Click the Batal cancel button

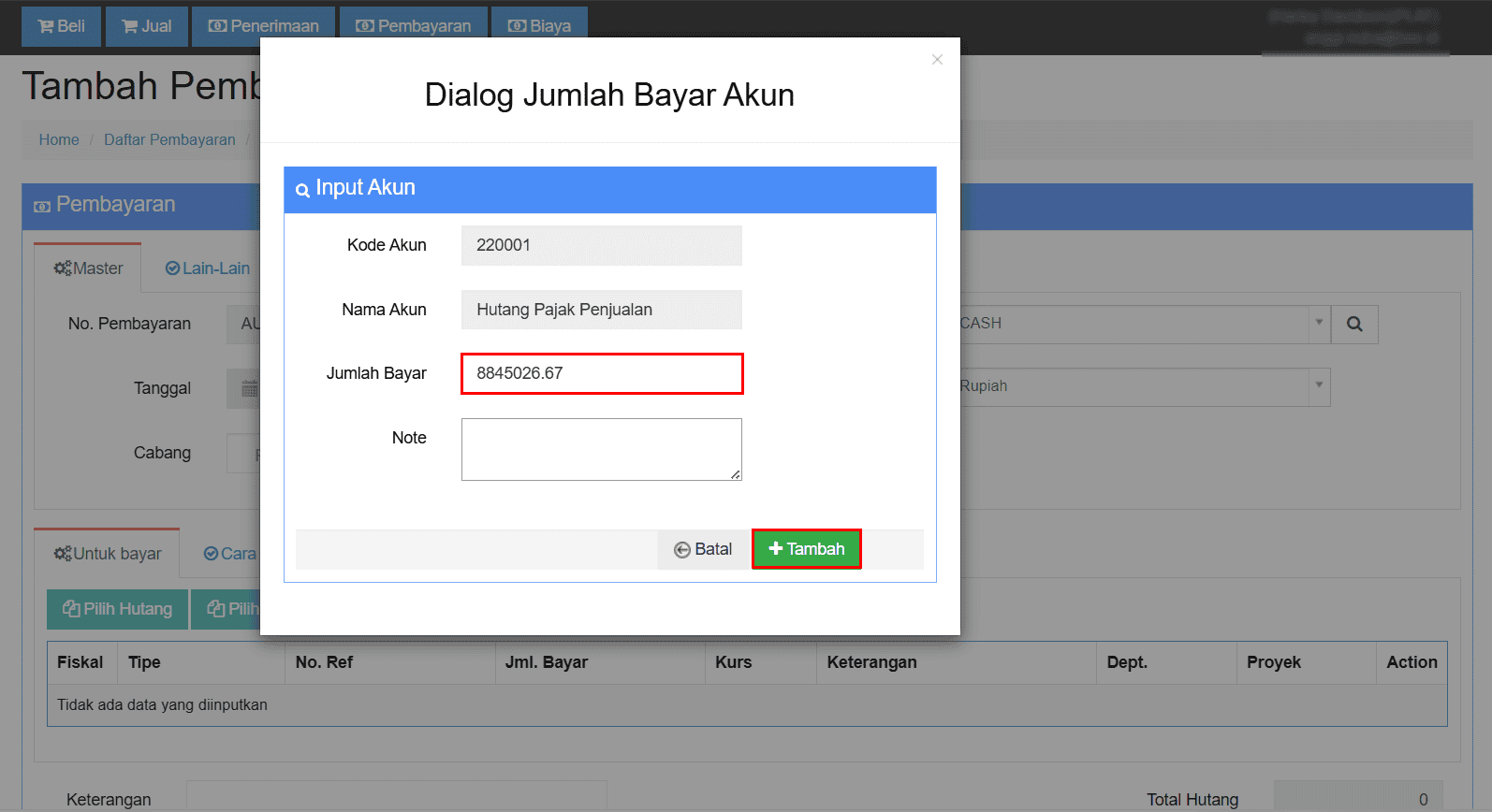(703, 549)
